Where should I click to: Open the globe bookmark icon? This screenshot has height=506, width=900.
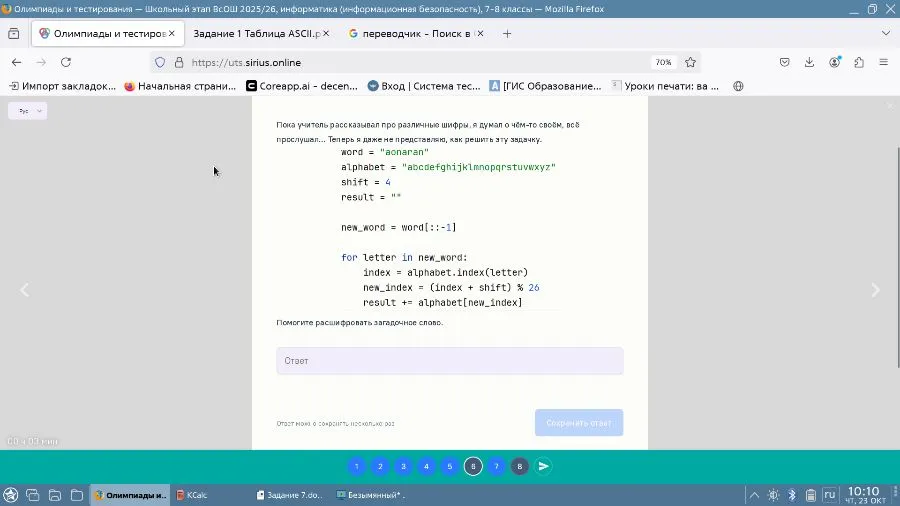pyautogui.click(x=738, y=86)
